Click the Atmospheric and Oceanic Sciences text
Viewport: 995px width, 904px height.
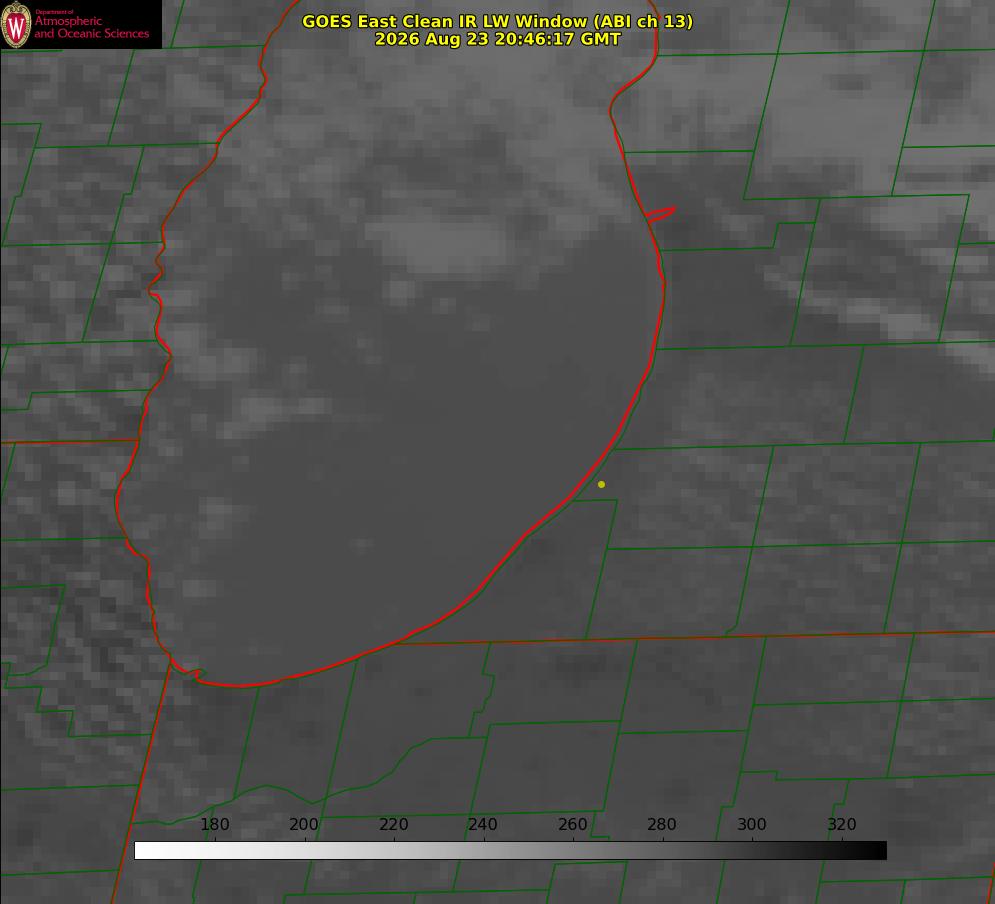point(91,27)
